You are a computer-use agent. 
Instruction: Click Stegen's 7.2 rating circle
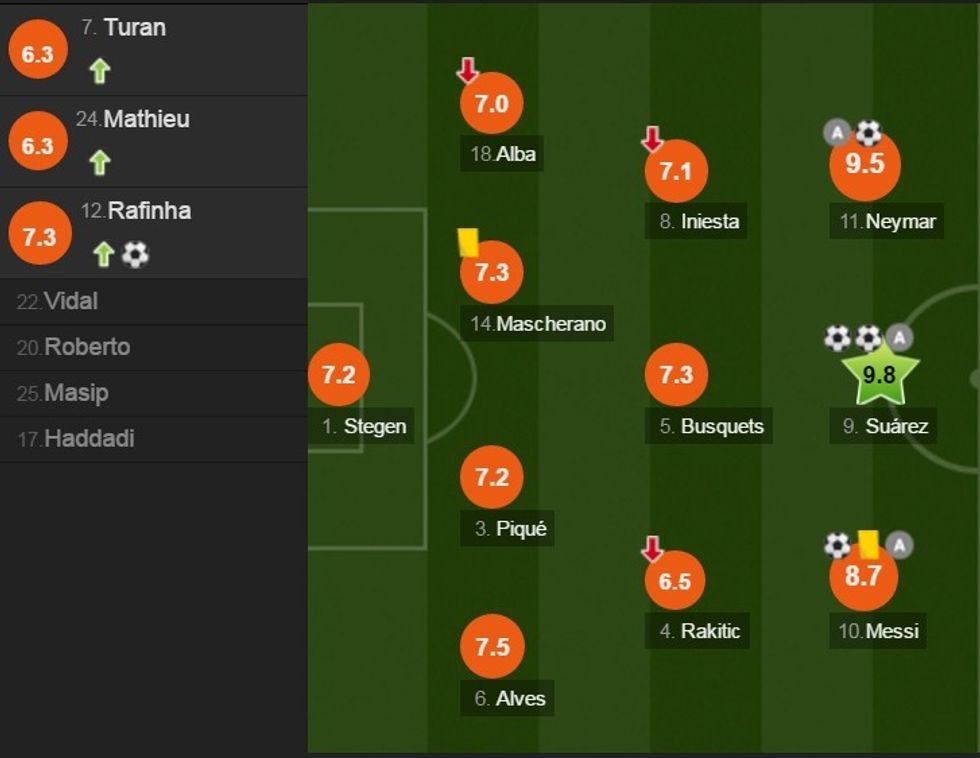click(339, 374)
